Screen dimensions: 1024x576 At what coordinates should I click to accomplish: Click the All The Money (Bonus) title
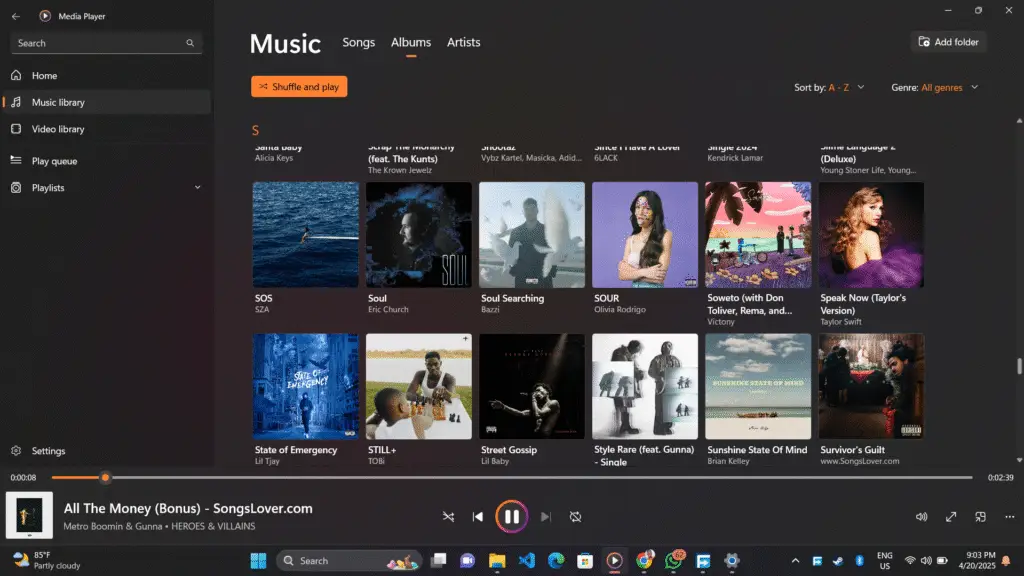click(188, 508)
